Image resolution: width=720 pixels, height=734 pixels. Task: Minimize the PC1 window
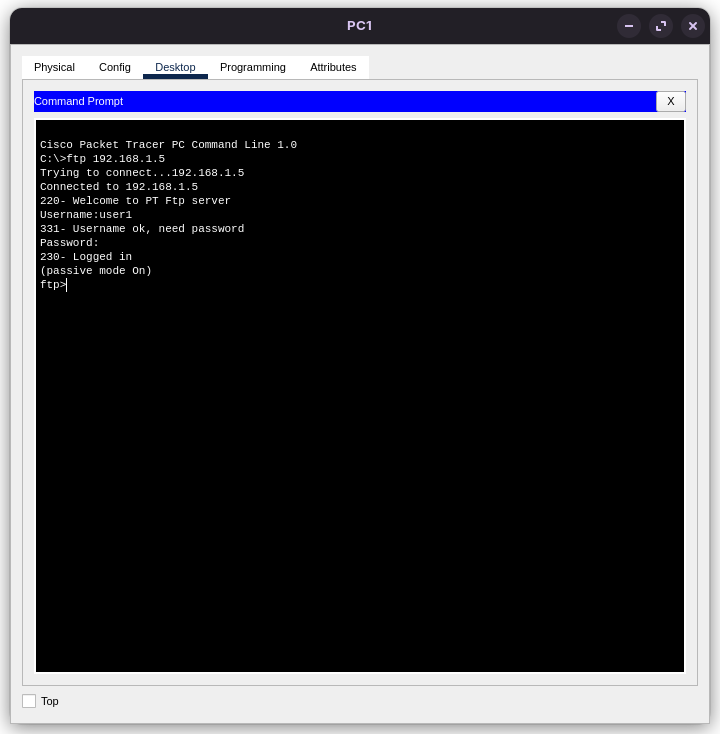pyautogui.click(x=629, y=26)
